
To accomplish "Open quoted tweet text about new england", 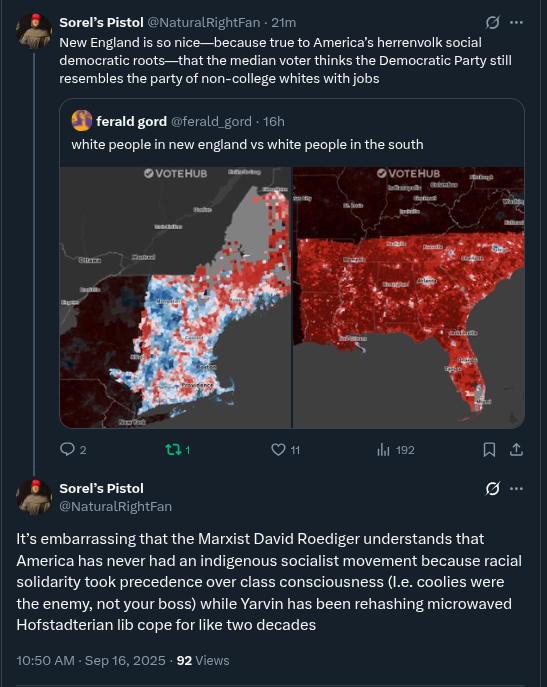I will [x=247, y=145].
